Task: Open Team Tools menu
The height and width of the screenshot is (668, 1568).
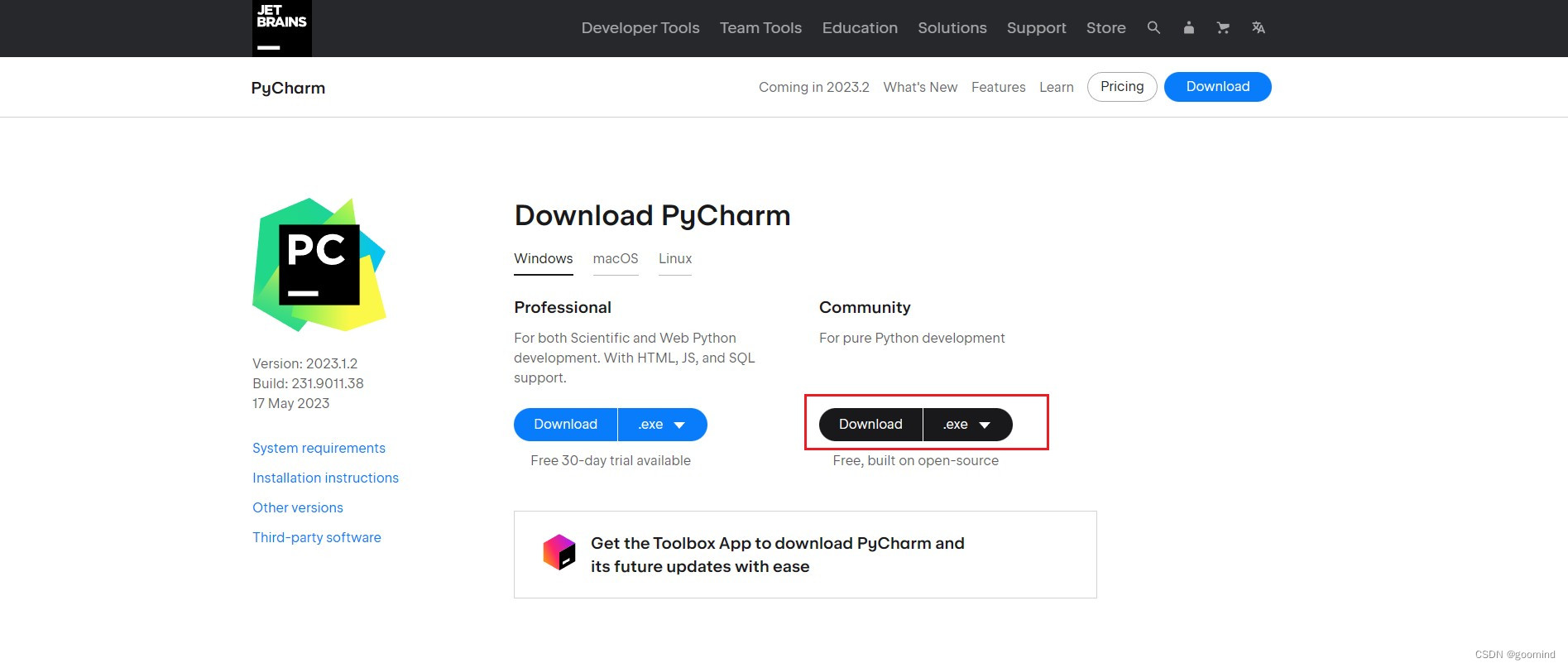Action: pyautogui.click(x=760, y=27)
